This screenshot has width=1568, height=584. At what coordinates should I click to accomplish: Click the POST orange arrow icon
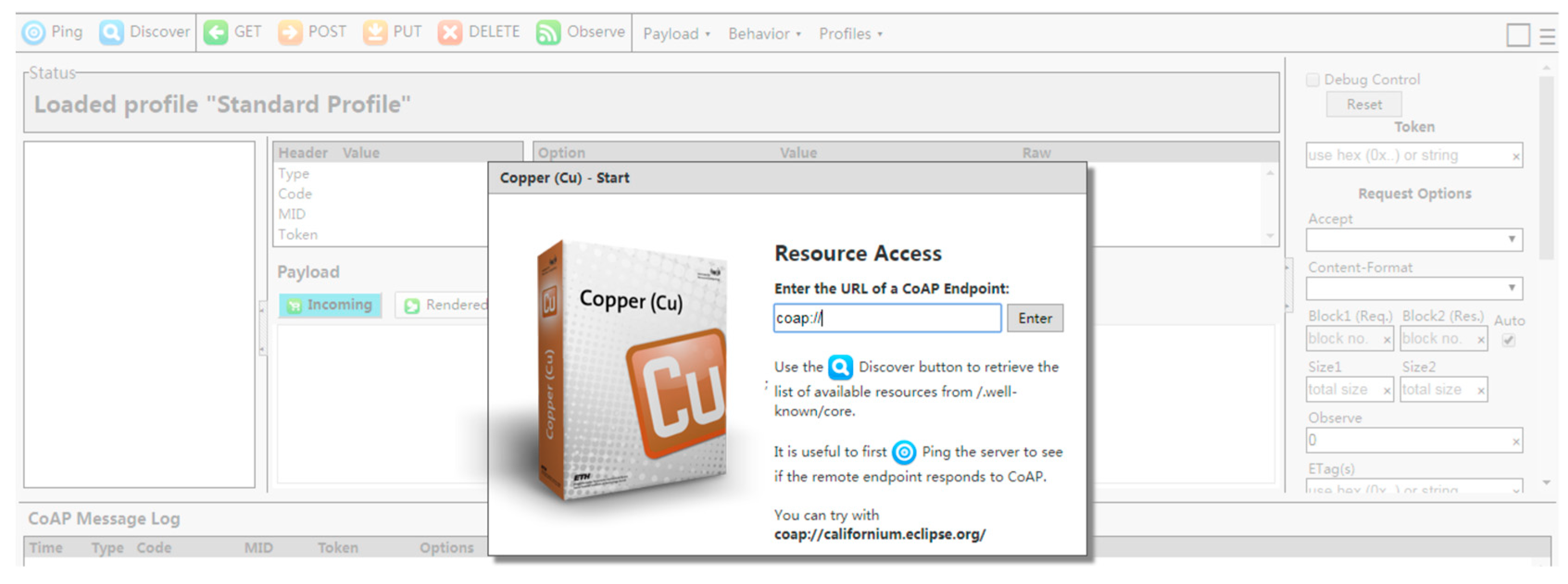click(290, 32)
